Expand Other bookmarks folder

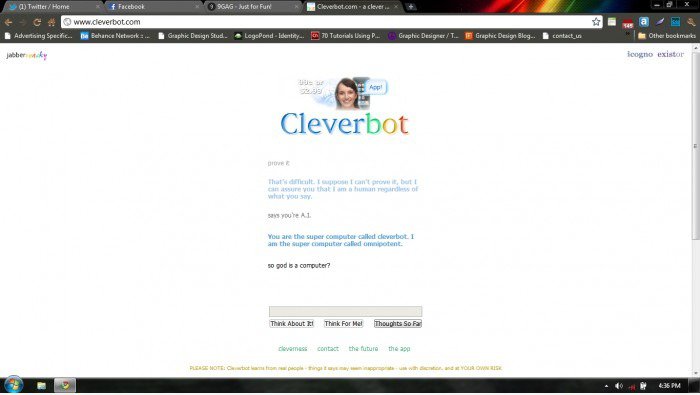point(667,36)
